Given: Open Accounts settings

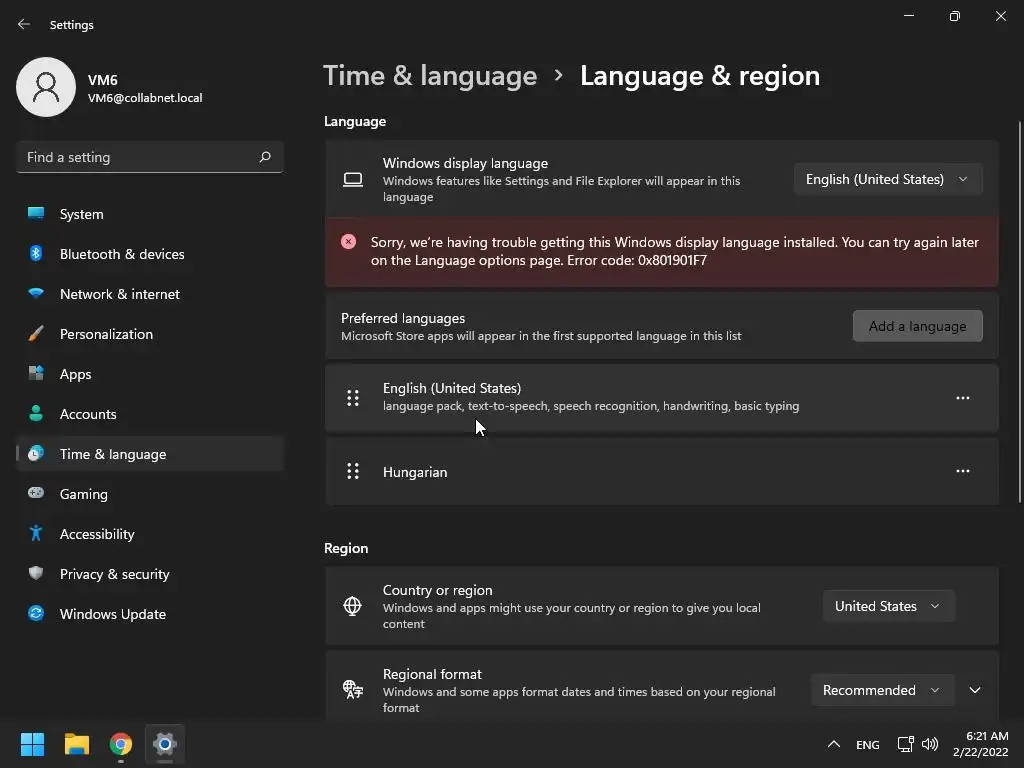Looking at the screenshot, I should tap(150, 413).
